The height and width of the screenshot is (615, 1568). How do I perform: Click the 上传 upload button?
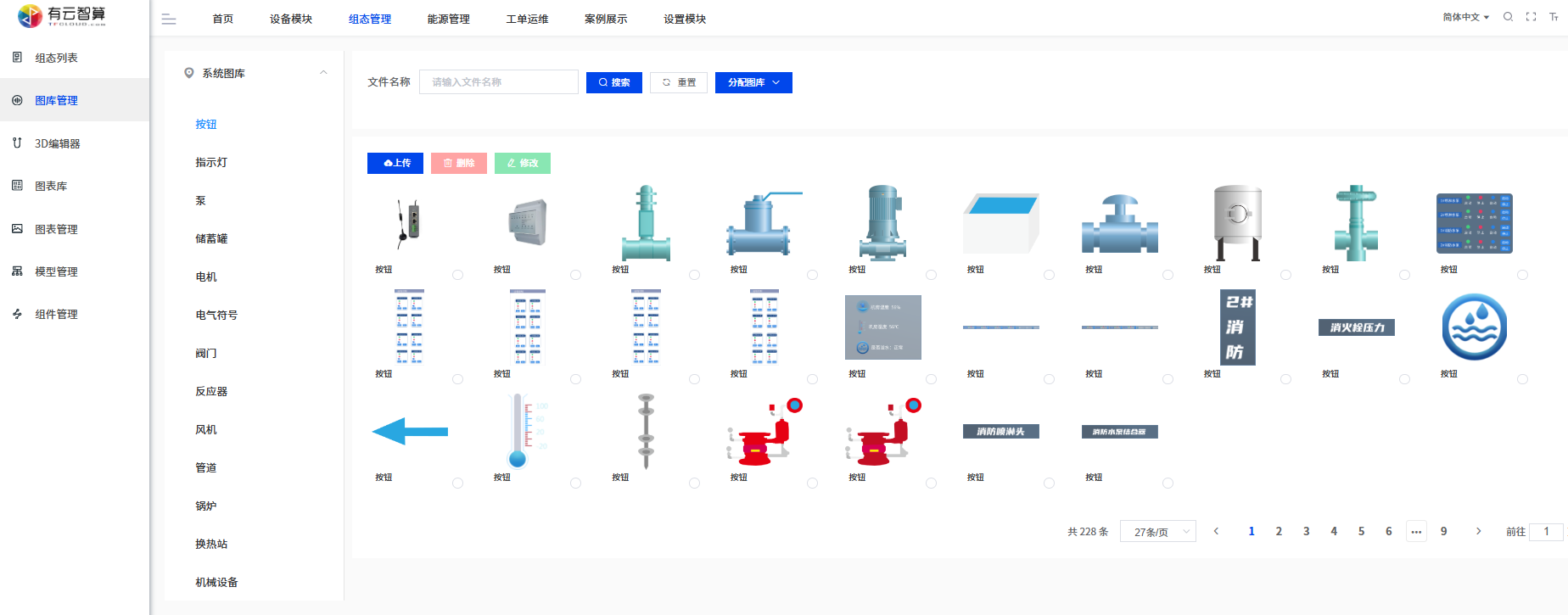click(x=395, y=163)
